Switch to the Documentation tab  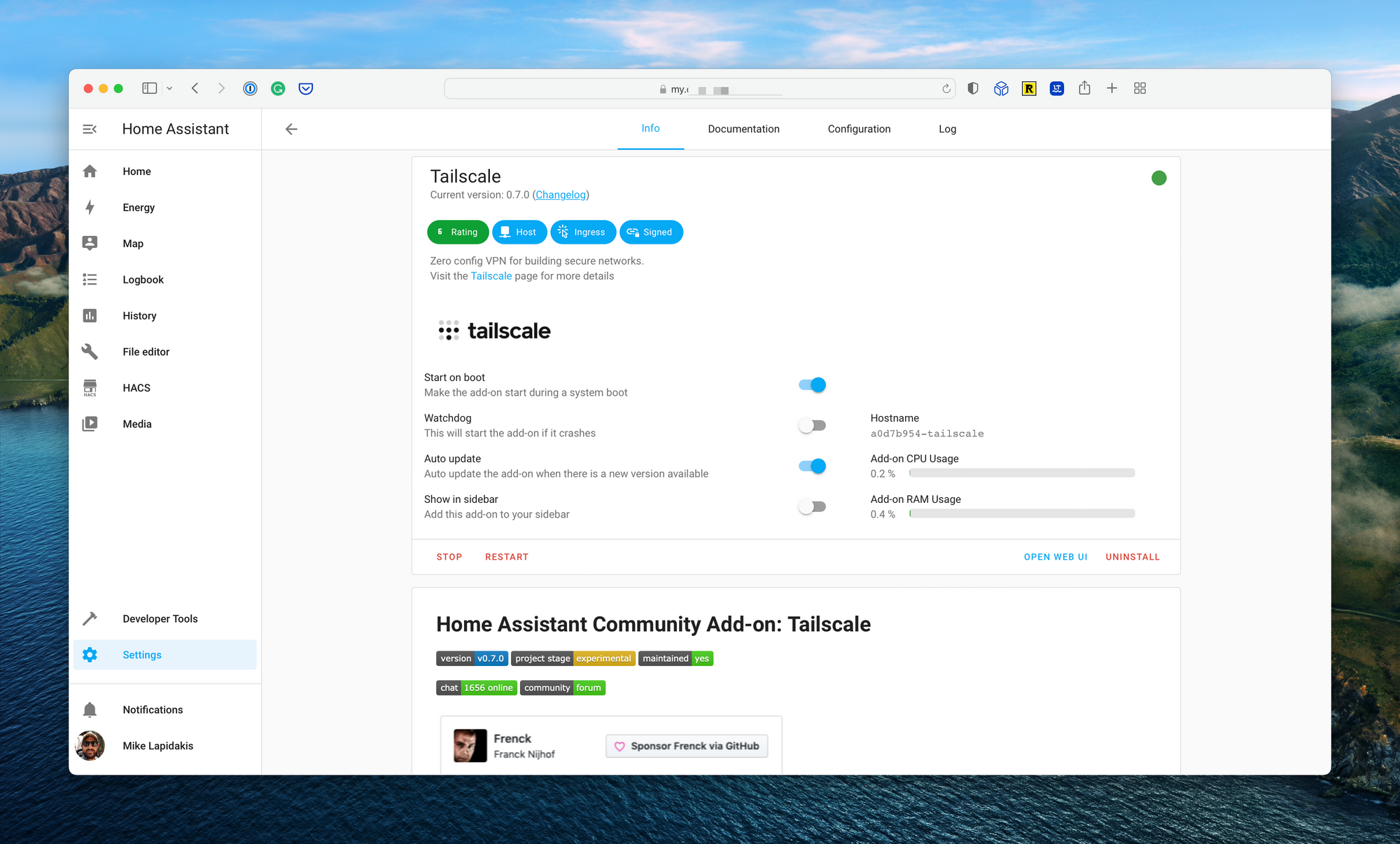pos(743,129)
